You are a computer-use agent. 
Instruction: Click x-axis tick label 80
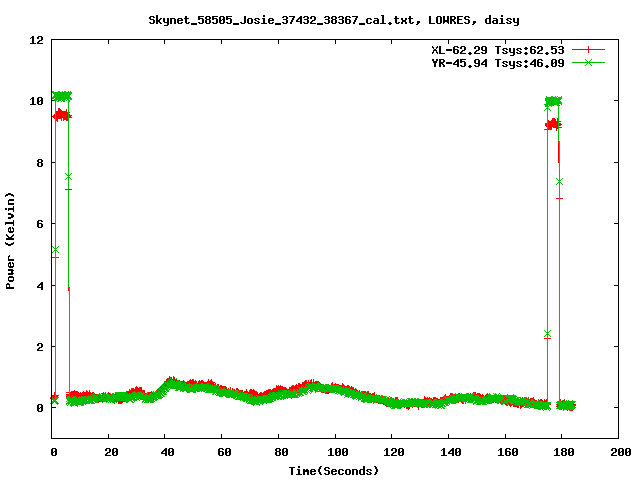[281, 452]
